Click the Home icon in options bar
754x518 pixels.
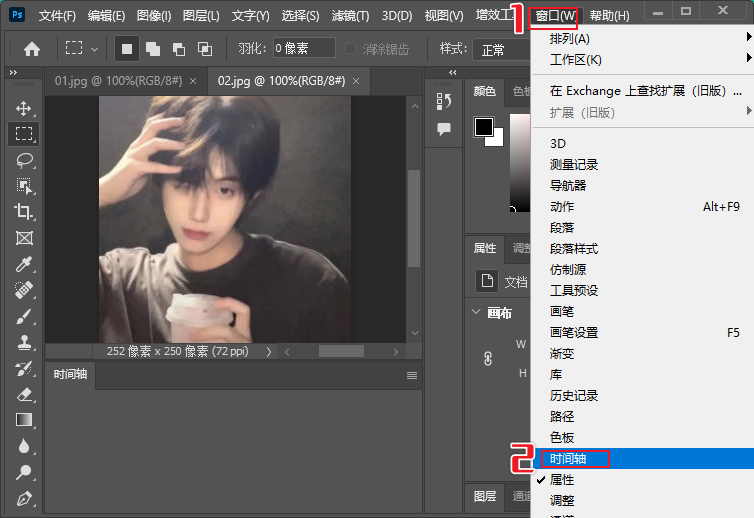pos(32,49)
